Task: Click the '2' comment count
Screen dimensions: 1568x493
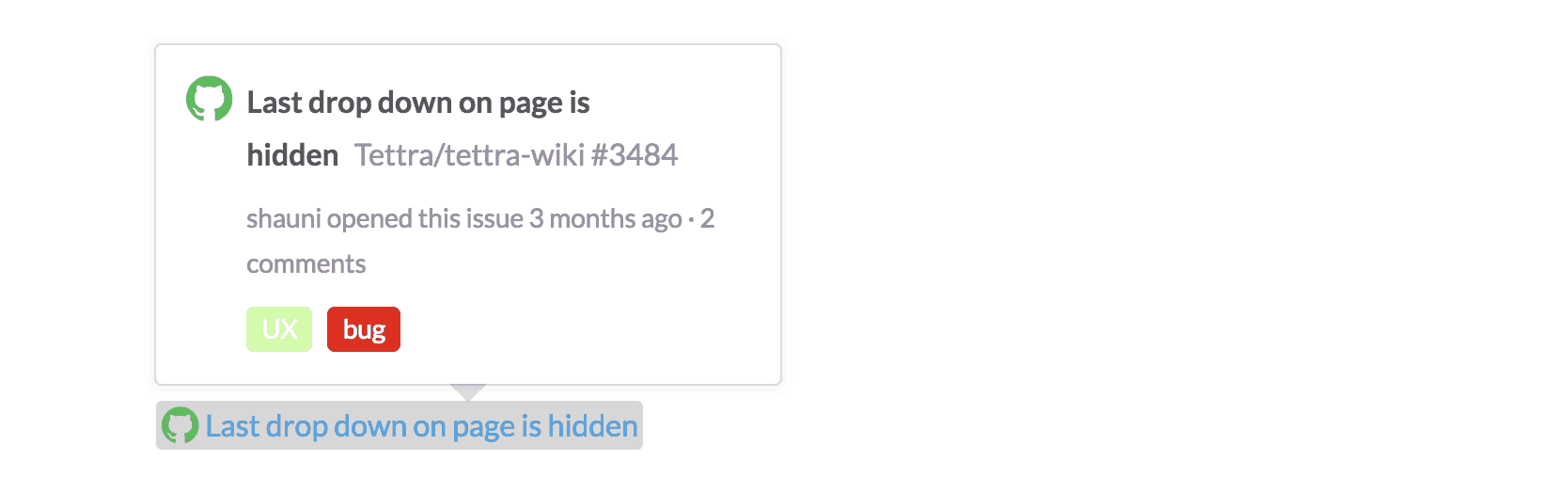Action: tap(707, 218)
